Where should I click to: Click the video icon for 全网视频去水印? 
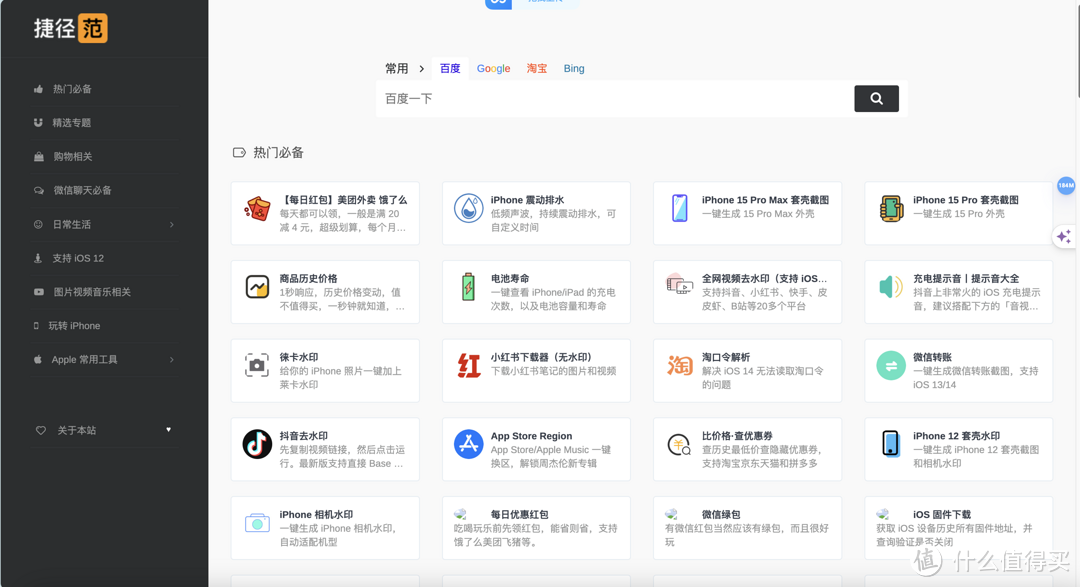click(x=679, y=284)
